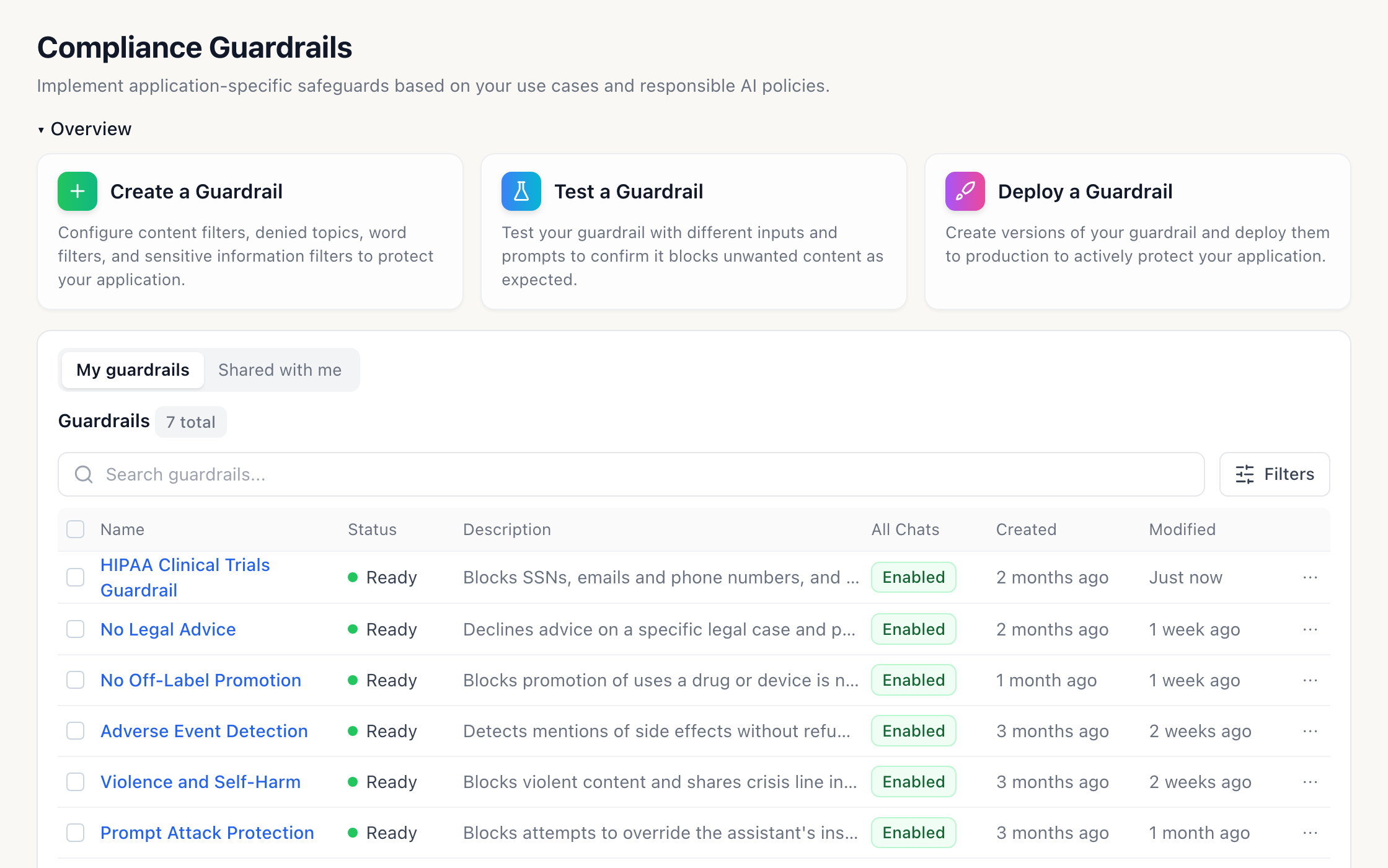This screenshot has height=868, width=1388.
Task: Click the blue flask Test a Guardrail icon
Action: tap(521, 192)
